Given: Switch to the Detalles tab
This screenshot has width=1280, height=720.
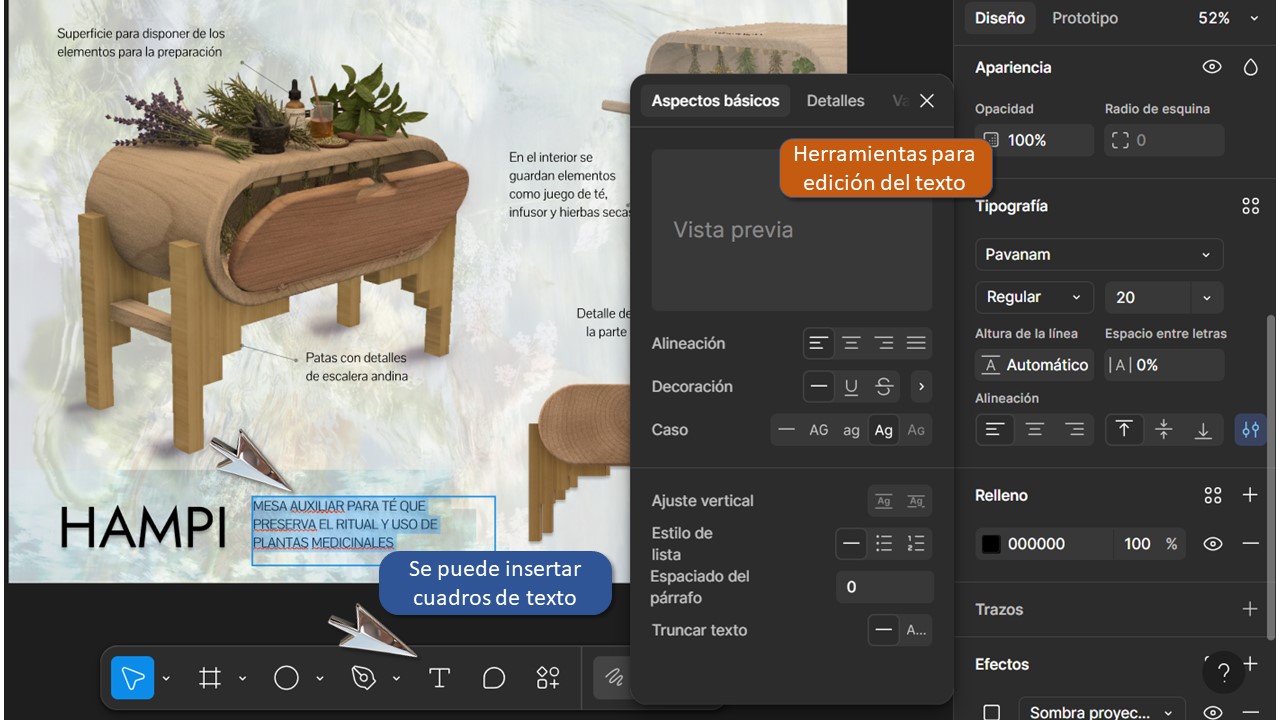Looking at the screenshot, I should (835, 101).
